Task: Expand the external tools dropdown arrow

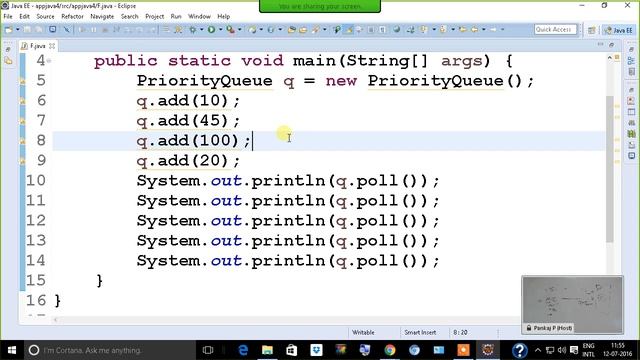Action: tap(240, 29)
